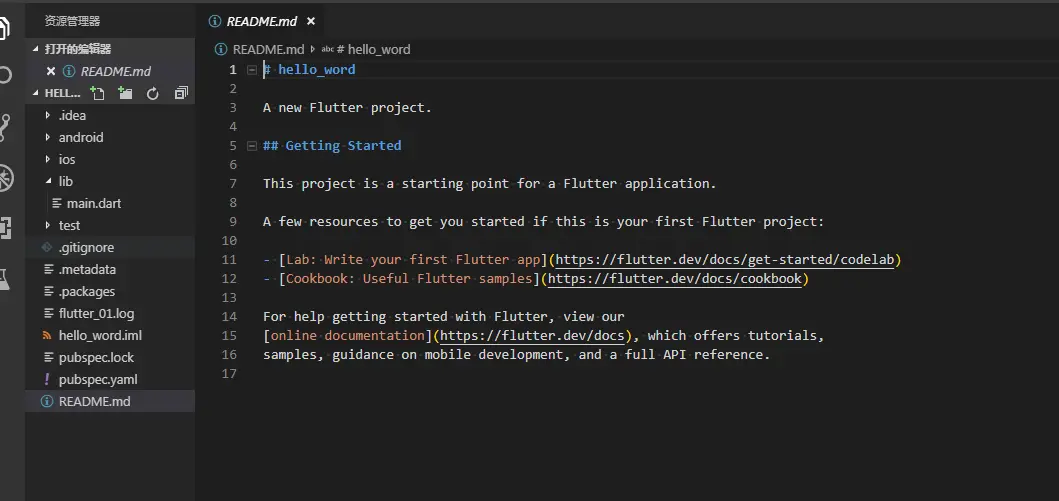Collapse all folders in explorer

point(181,93)
